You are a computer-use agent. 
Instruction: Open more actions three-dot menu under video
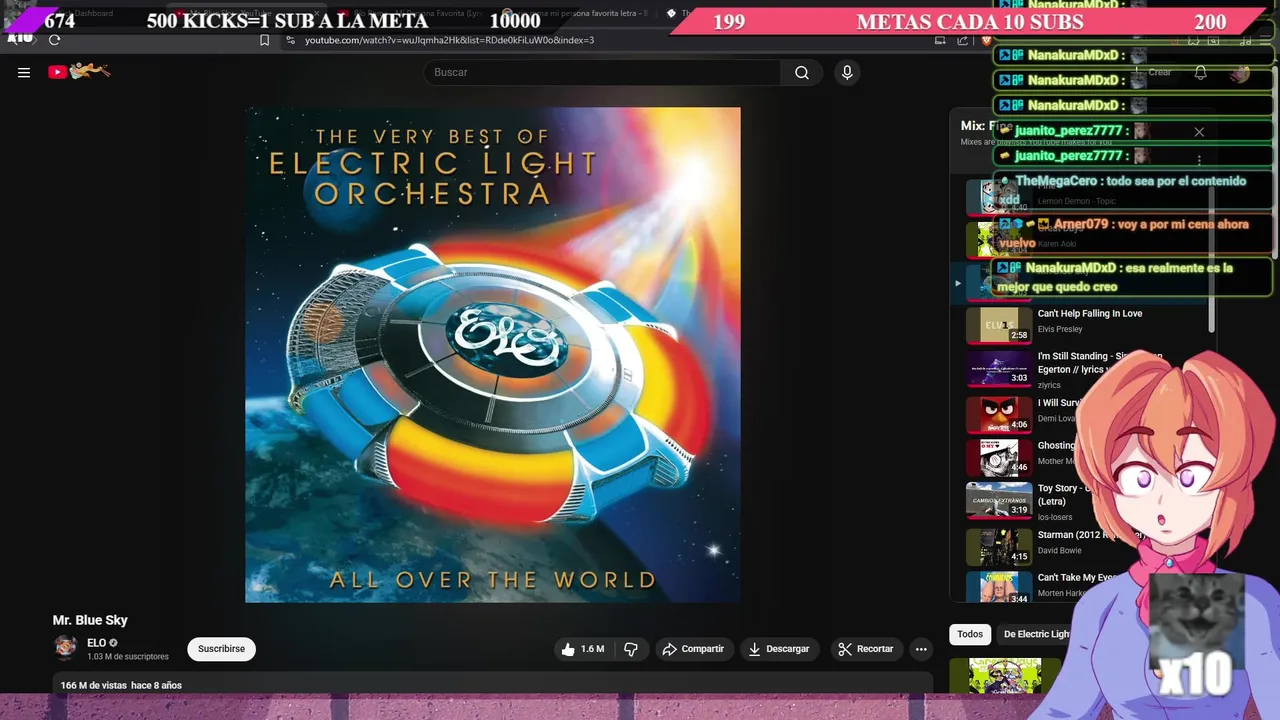coord(921,649)
